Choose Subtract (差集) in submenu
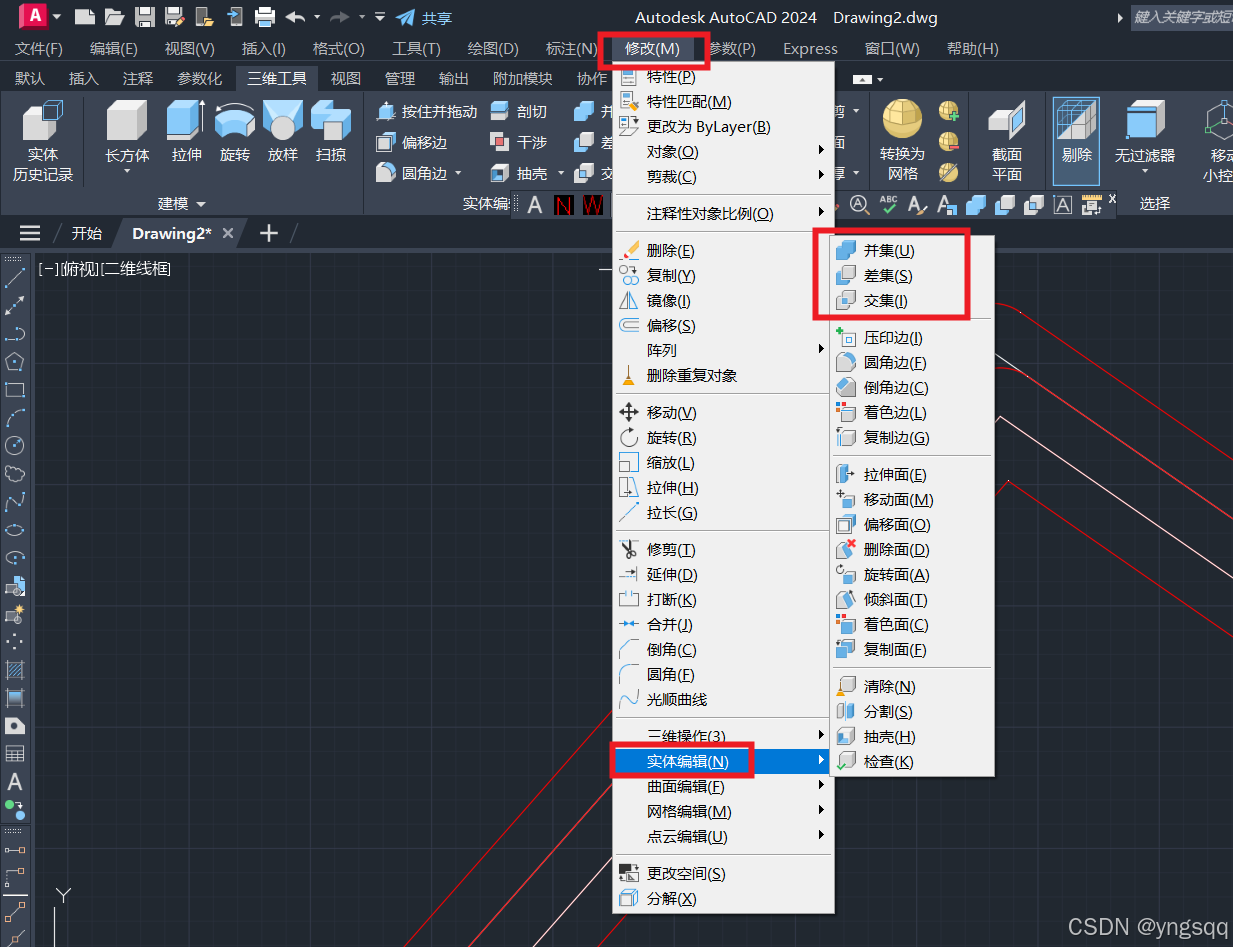The image size is (1233, 947). point(911,276)
